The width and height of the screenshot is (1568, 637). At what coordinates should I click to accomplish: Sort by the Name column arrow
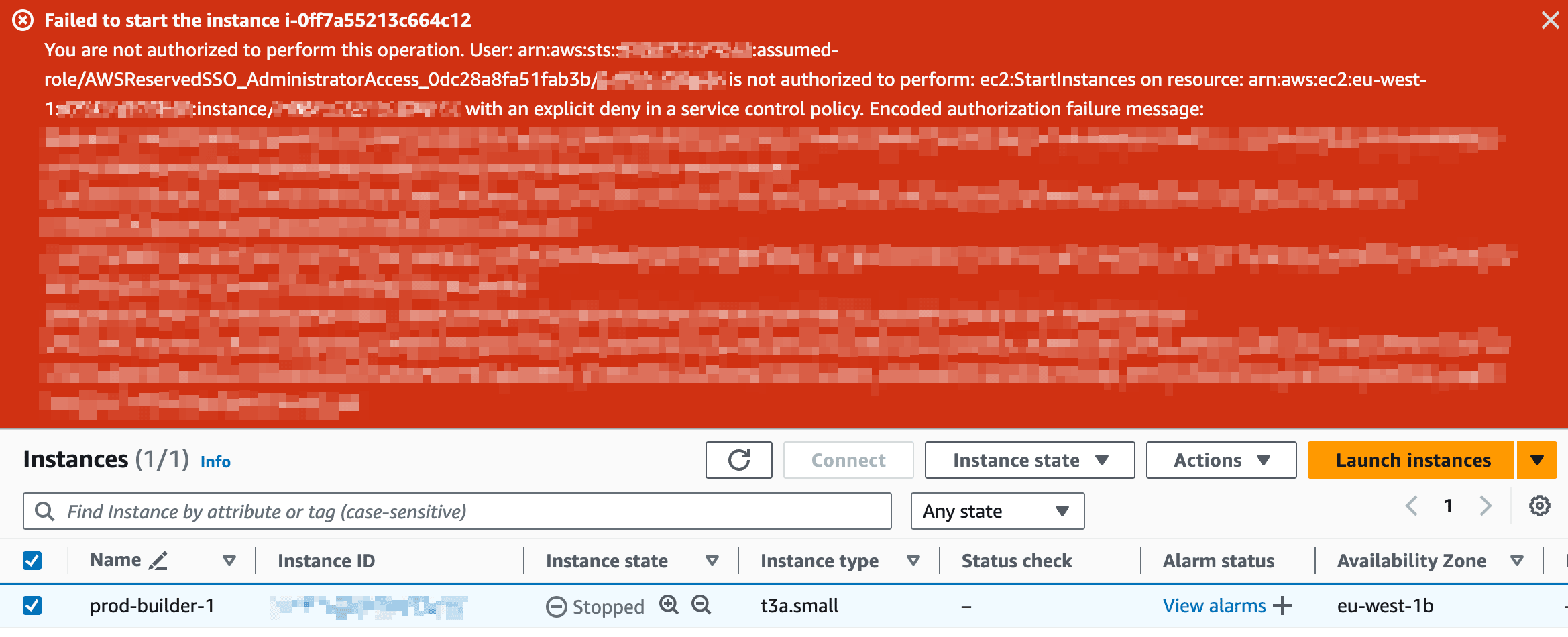(x=229, y=561)
